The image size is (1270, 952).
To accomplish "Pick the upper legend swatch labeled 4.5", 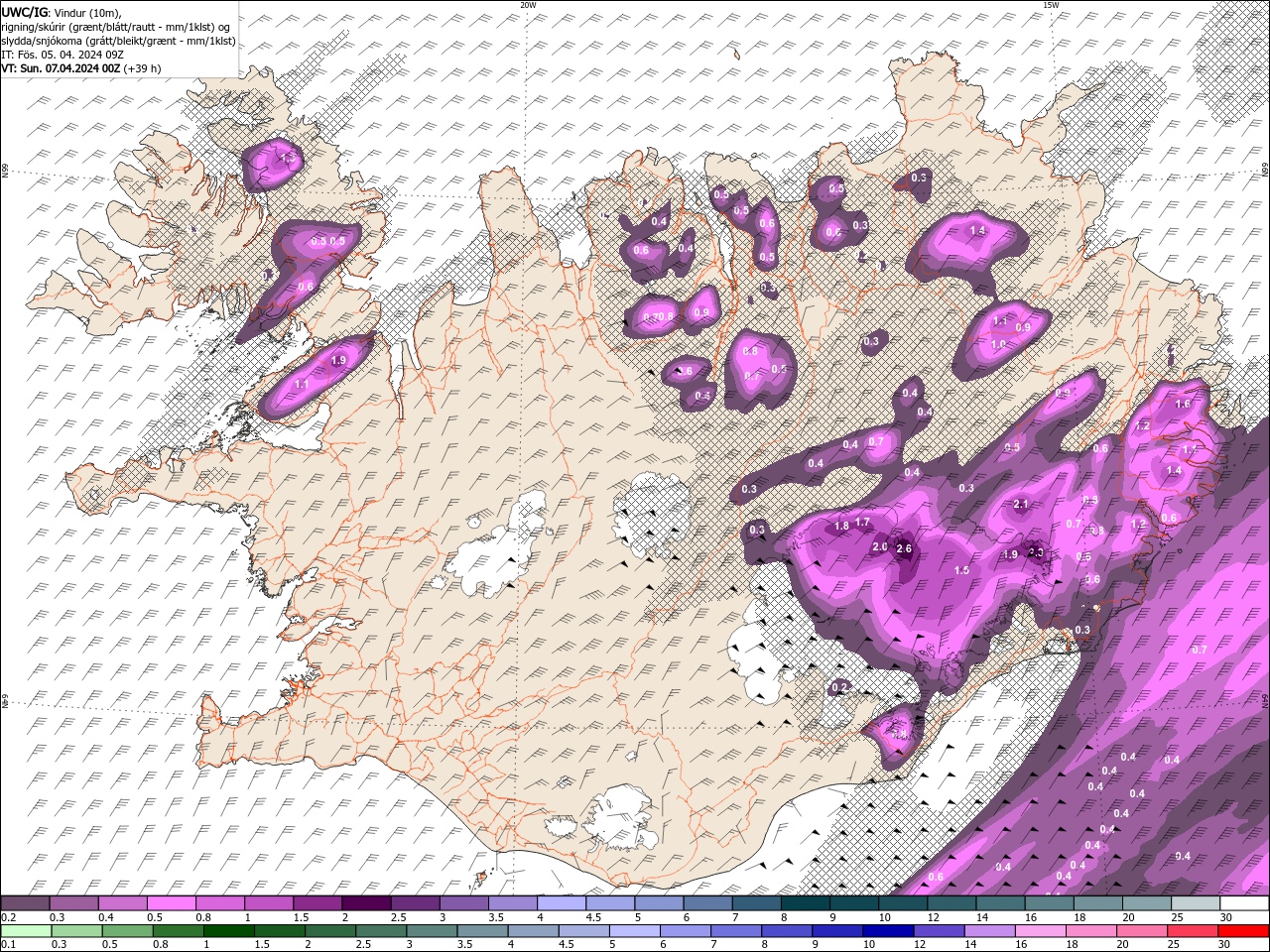I will pyautogui.click(x=610, y=903).
